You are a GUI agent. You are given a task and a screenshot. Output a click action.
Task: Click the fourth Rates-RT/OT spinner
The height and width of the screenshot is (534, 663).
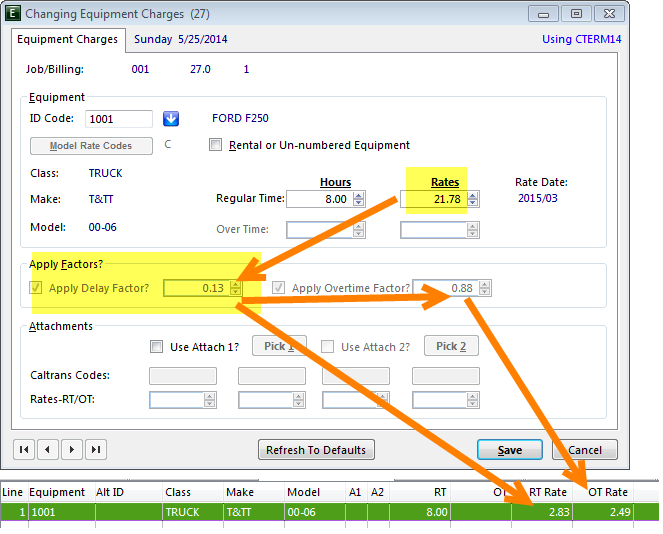pyautogui.click(x=473, y=400)
